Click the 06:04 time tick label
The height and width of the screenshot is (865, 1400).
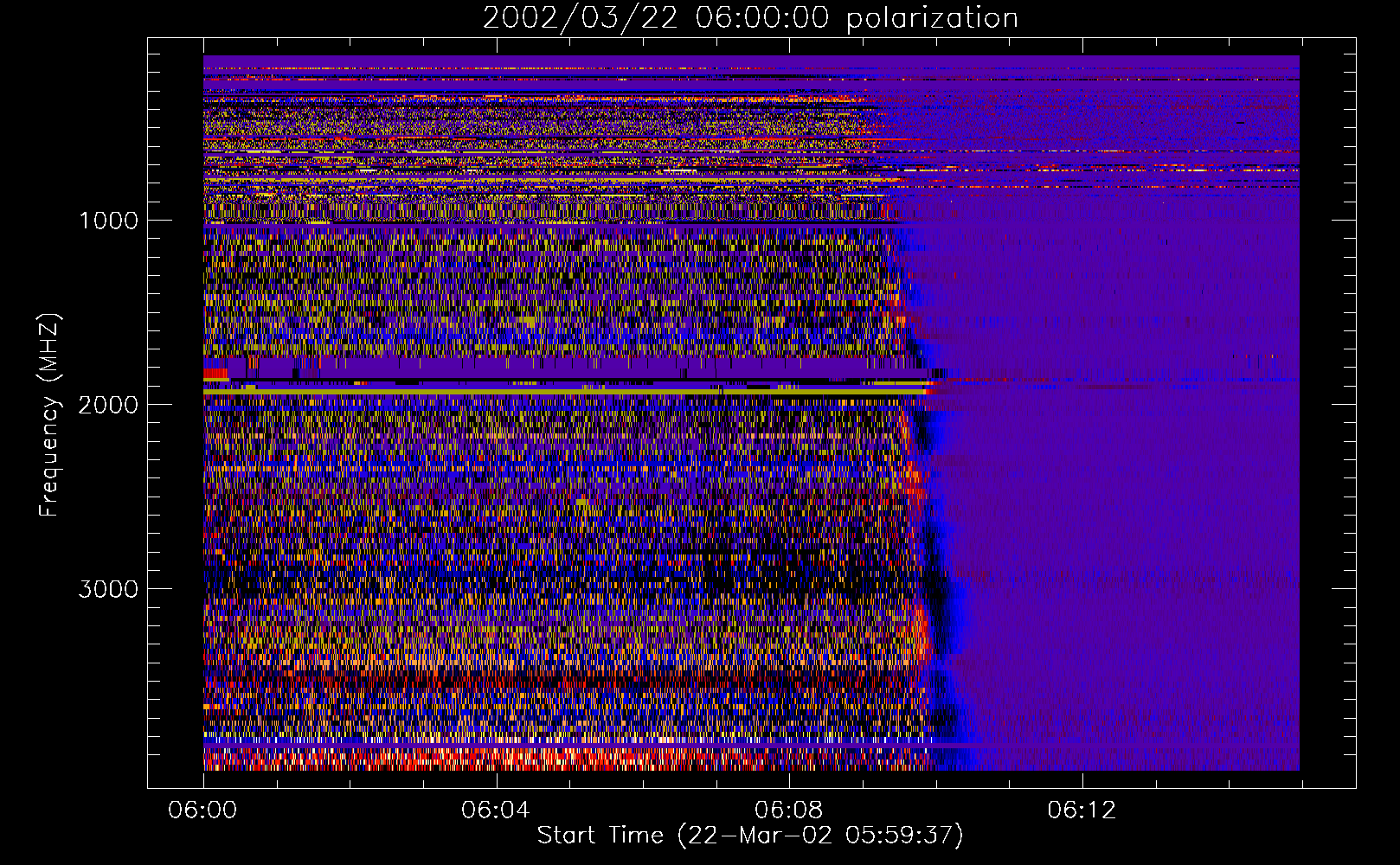tap(495, 811)
